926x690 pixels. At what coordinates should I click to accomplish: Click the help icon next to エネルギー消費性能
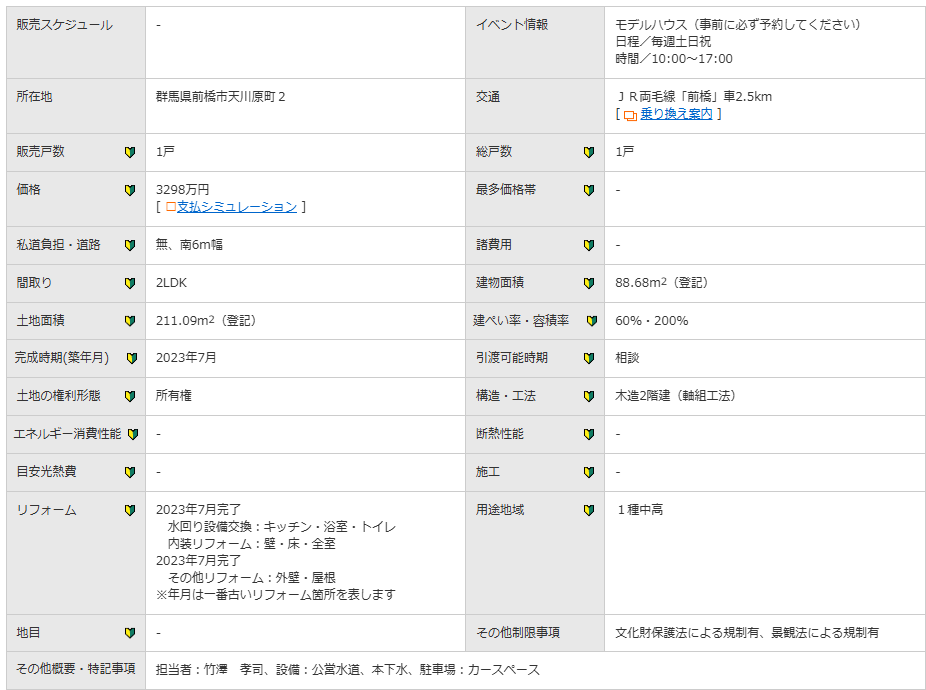133,434
